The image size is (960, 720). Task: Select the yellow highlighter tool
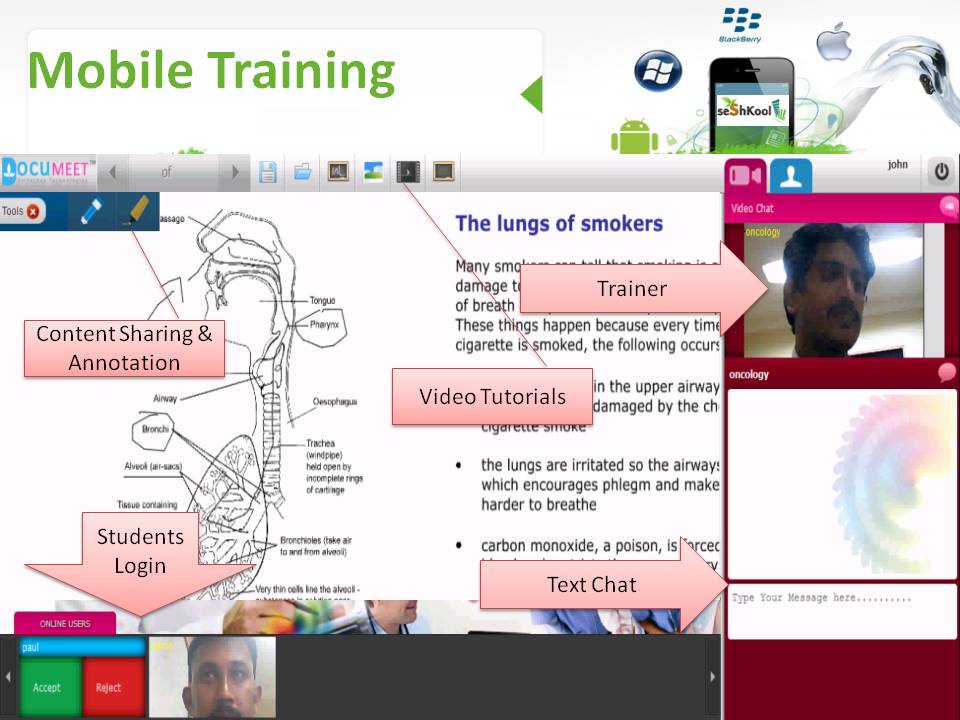(138, 211)
